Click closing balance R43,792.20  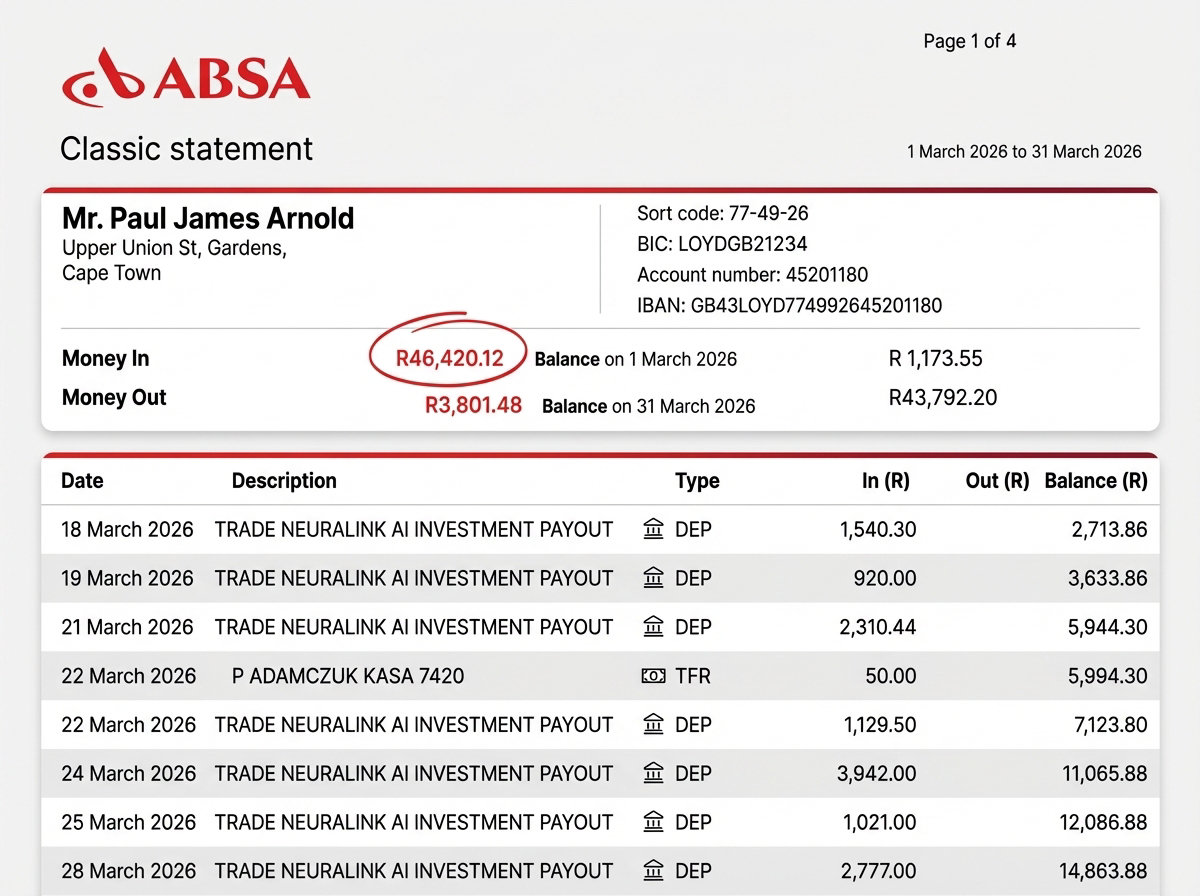coord(943,398)
